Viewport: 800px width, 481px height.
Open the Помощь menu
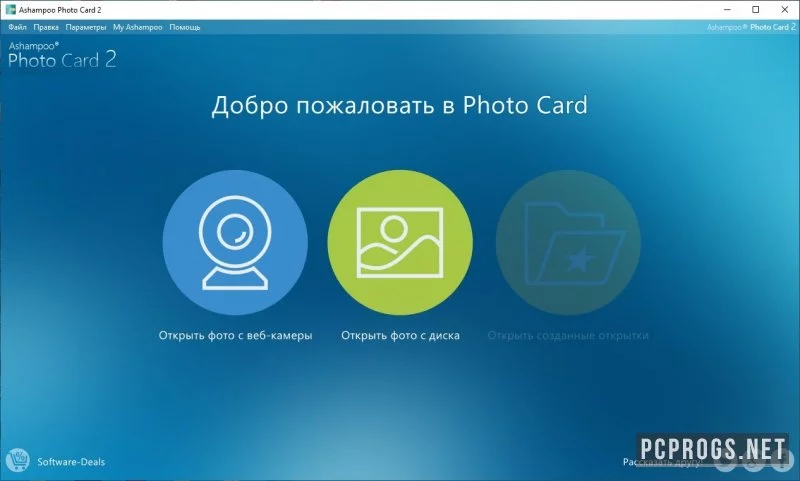(x=185, y=27)
